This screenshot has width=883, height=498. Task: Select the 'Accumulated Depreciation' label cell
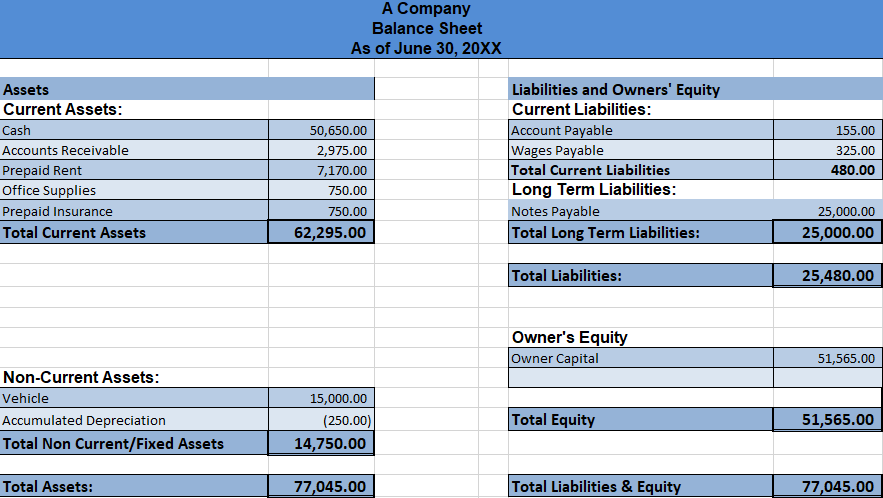[x=134, y=420]
